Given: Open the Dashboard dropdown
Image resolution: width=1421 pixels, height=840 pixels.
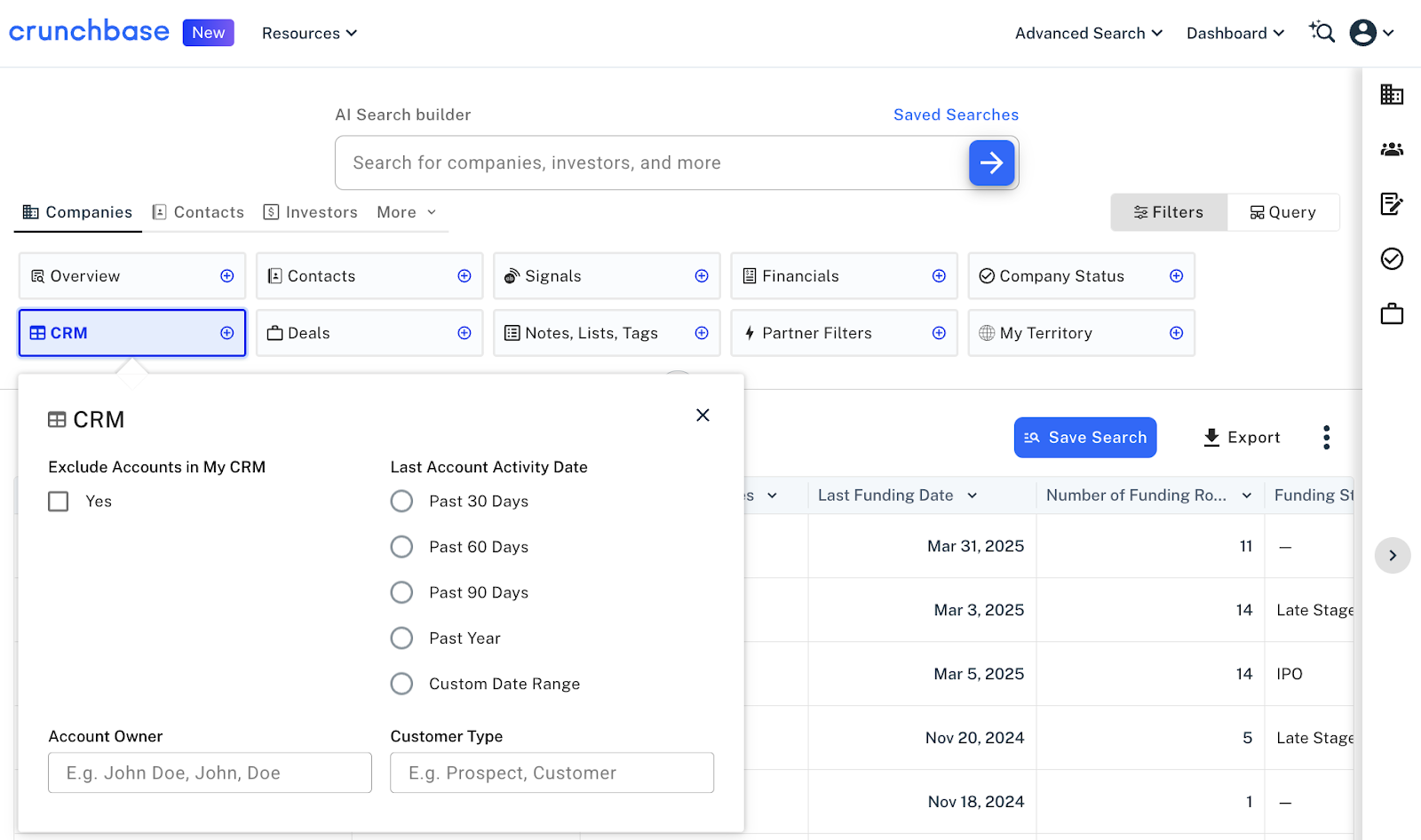Looking at the screenshot, I should point(1235,33).
